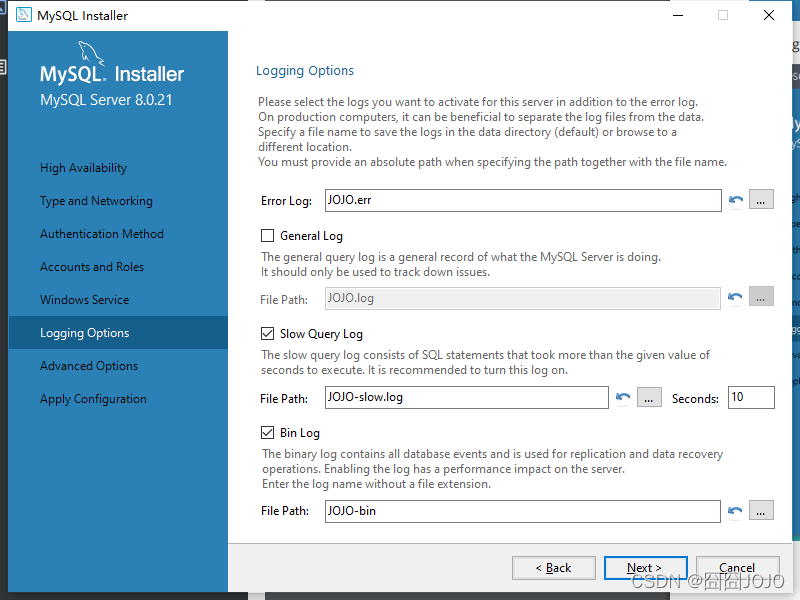The width and height of the screenshot is (800, 600).
Task: Enable the General Log checkbox
Action: (x=267, y=235)
